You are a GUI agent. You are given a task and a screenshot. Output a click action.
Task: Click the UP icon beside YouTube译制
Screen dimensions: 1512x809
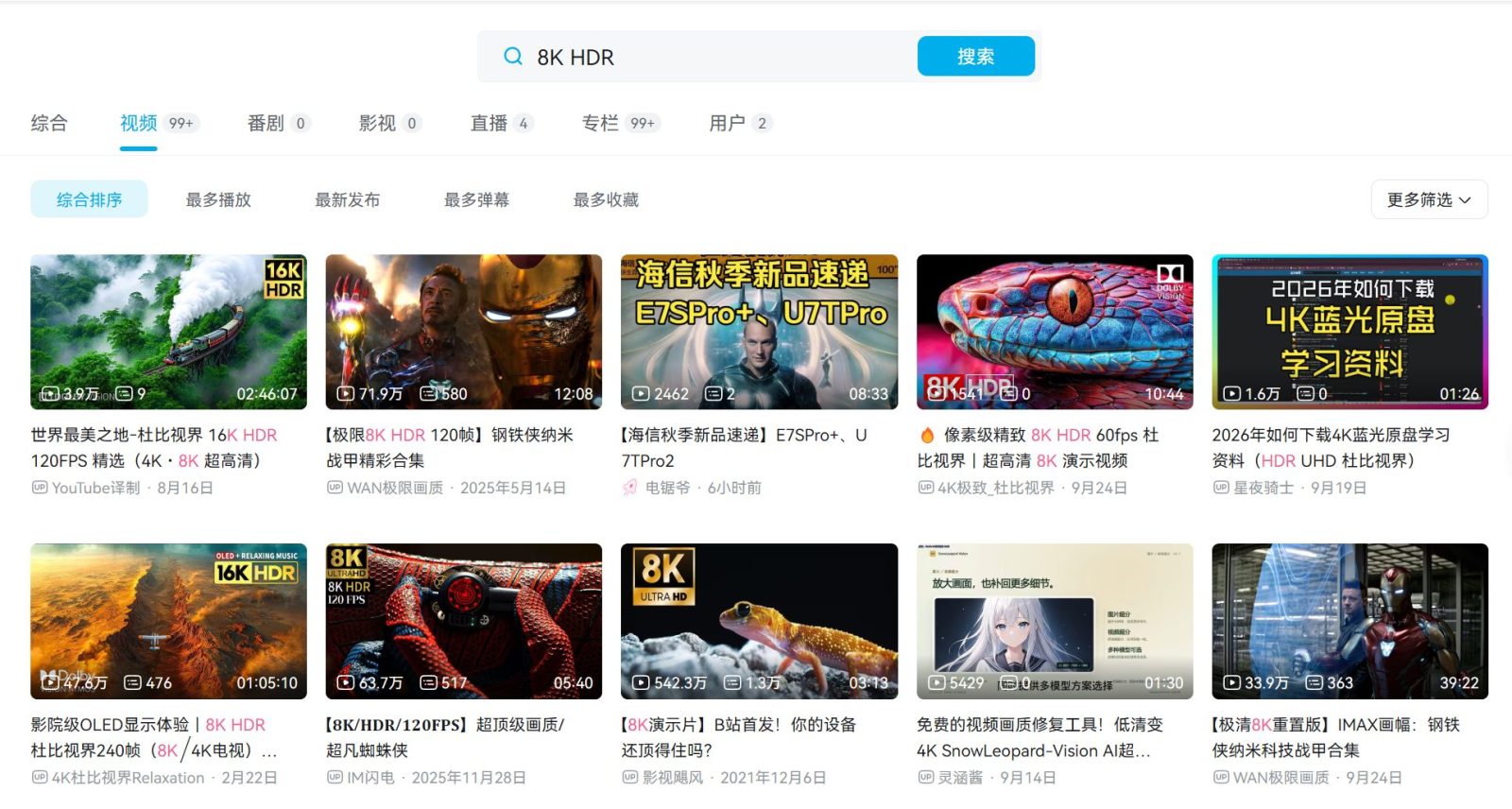[39, 488]
